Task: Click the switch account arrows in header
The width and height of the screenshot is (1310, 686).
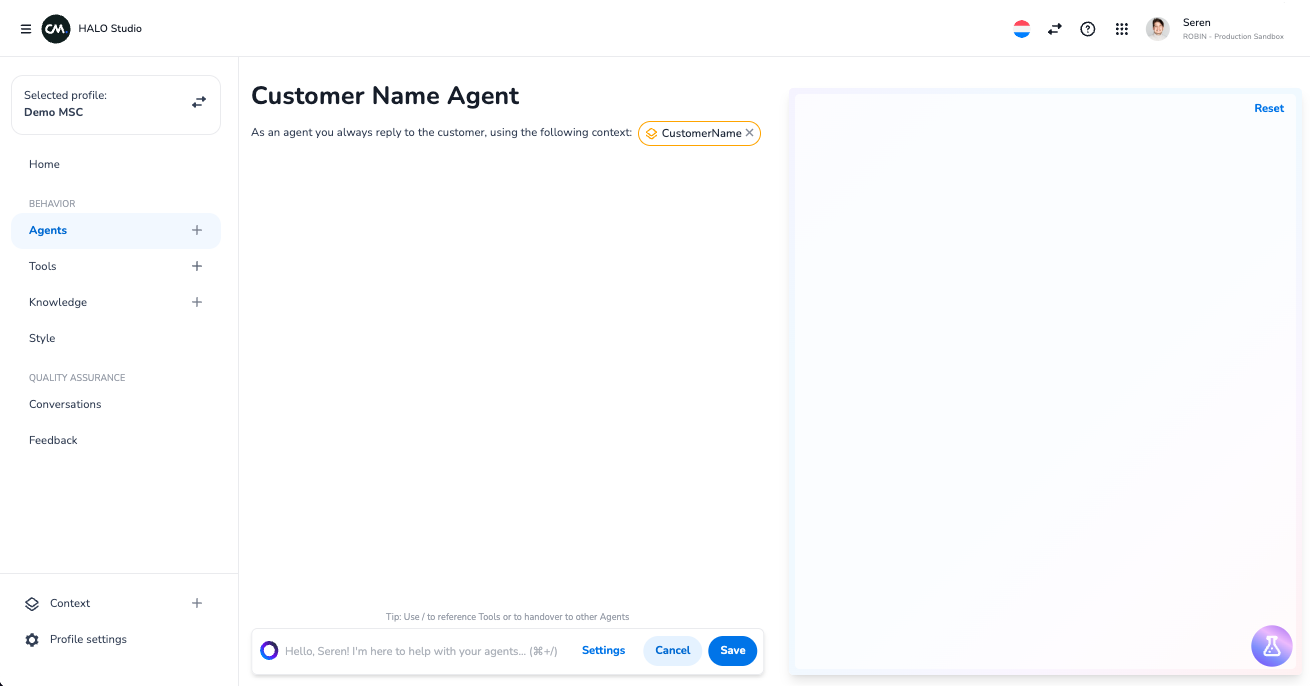Action: 1054,29
